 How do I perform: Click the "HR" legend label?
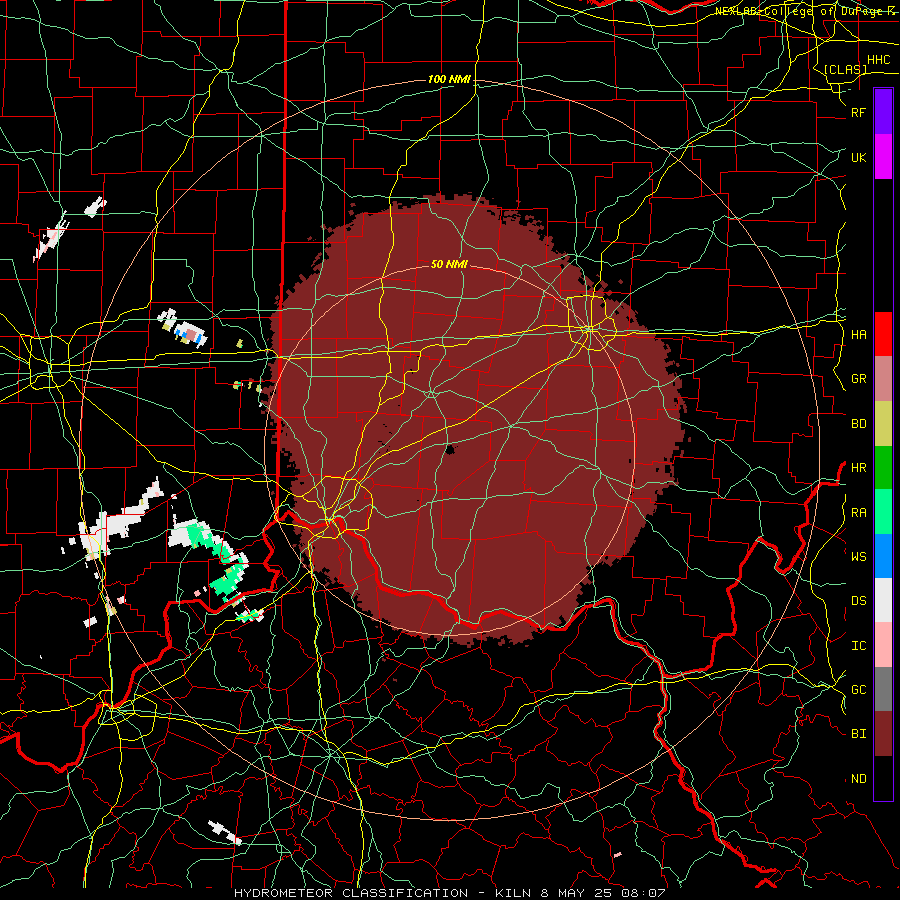pos(858,468)
